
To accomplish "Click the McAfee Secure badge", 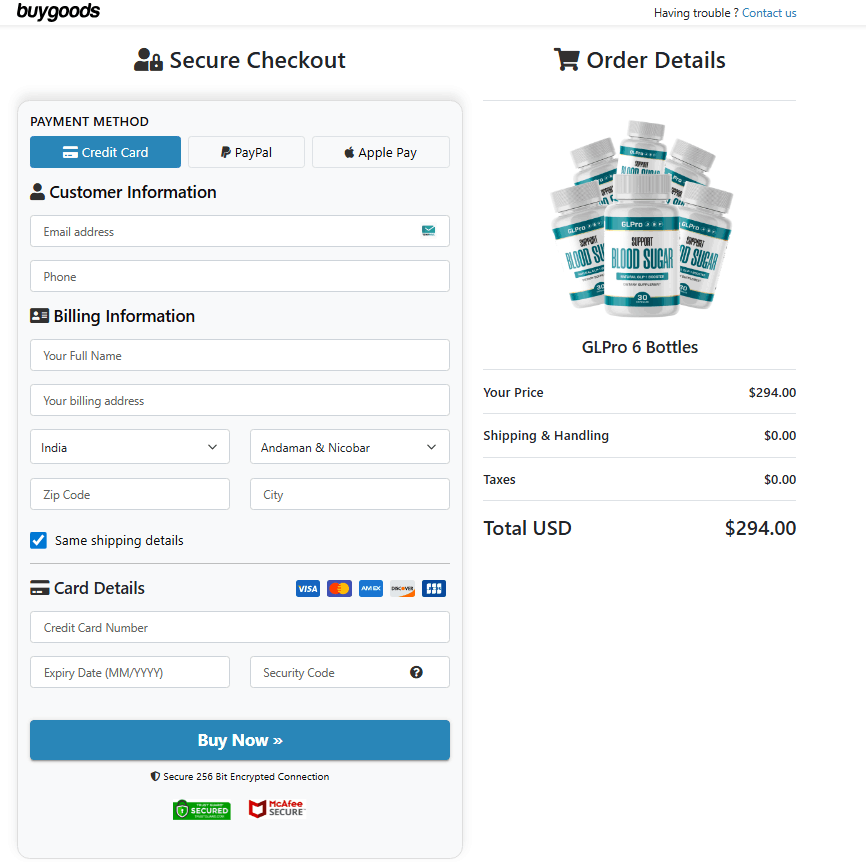I will [x=276, y=809].
